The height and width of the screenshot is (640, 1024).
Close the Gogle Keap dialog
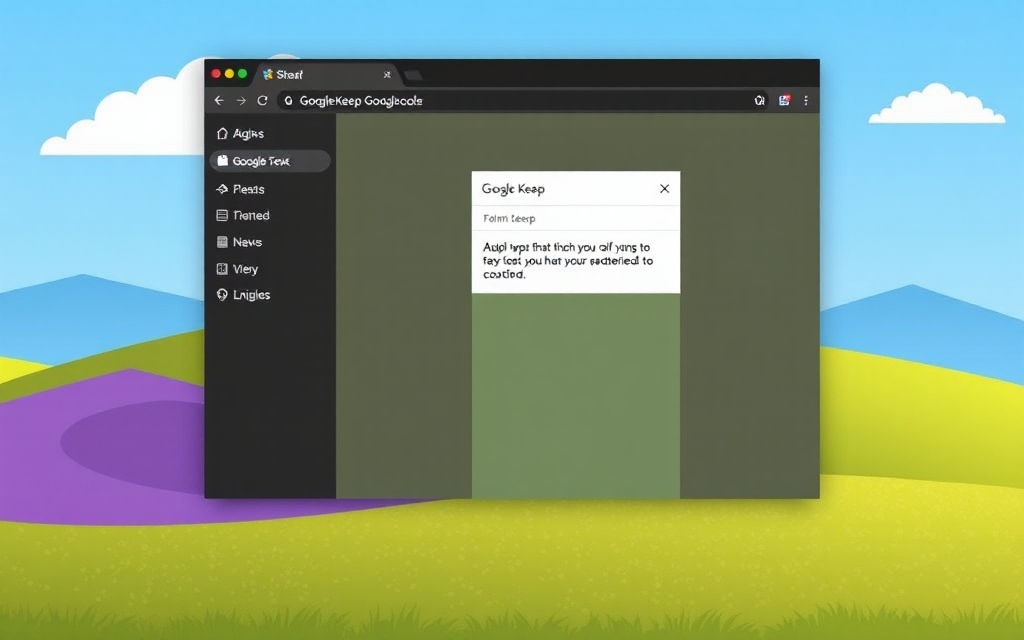point(664,189)
